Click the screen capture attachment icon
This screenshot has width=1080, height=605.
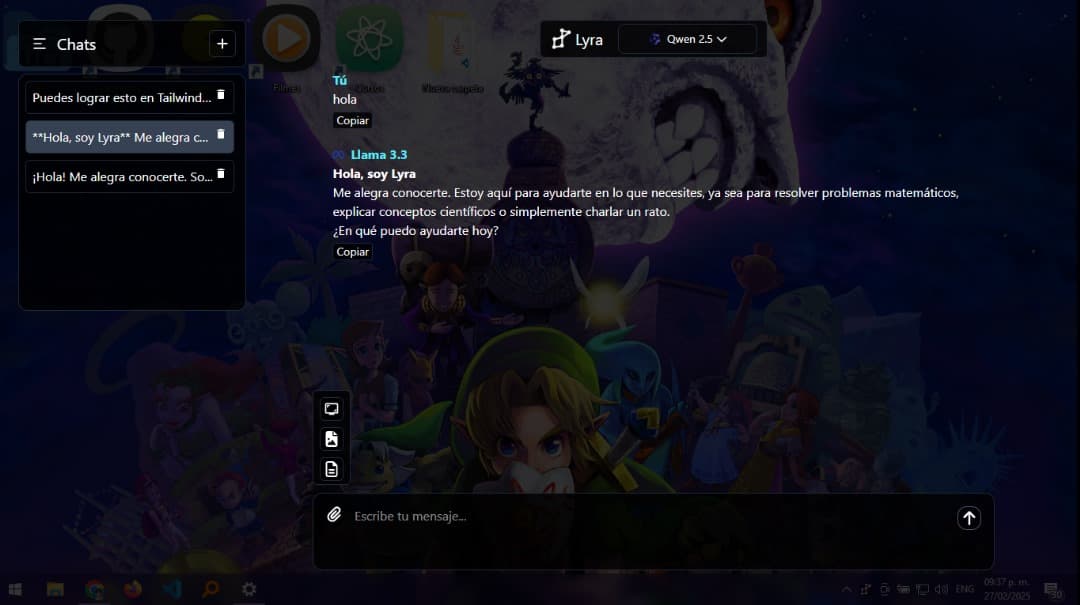coord(331,409)
